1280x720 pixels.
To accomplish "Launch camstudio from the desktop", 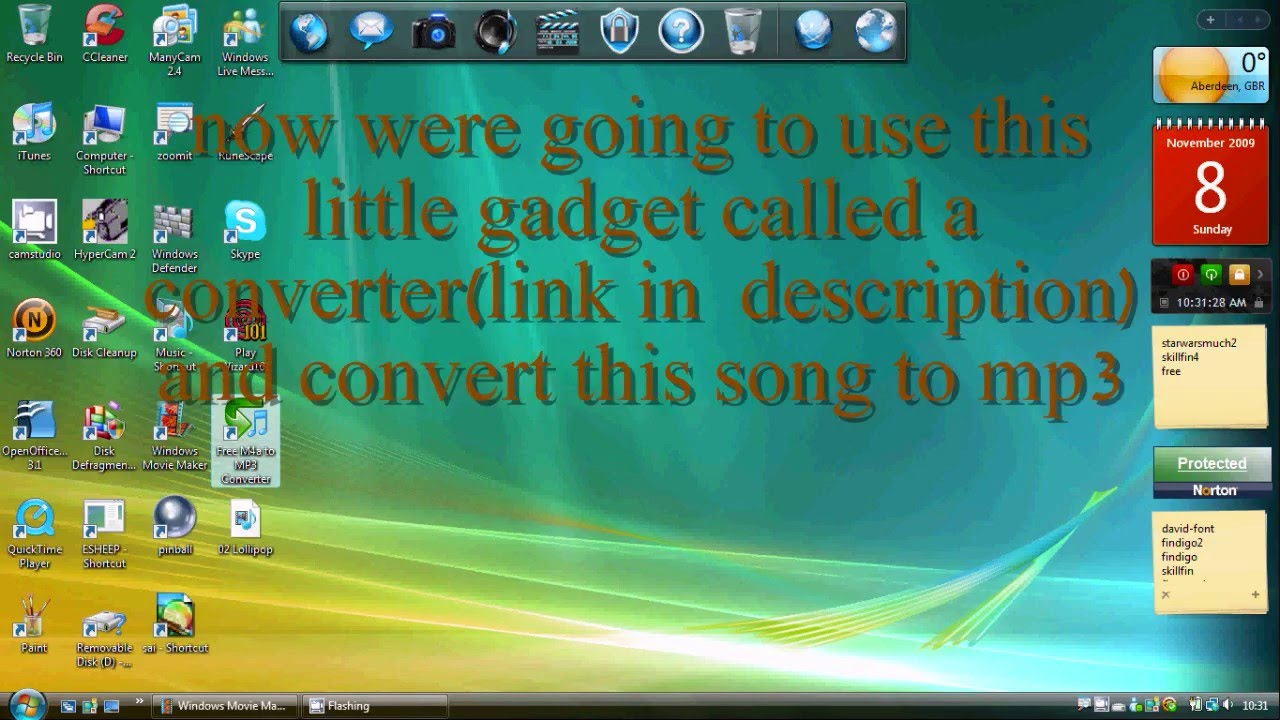I will [34, 230].
